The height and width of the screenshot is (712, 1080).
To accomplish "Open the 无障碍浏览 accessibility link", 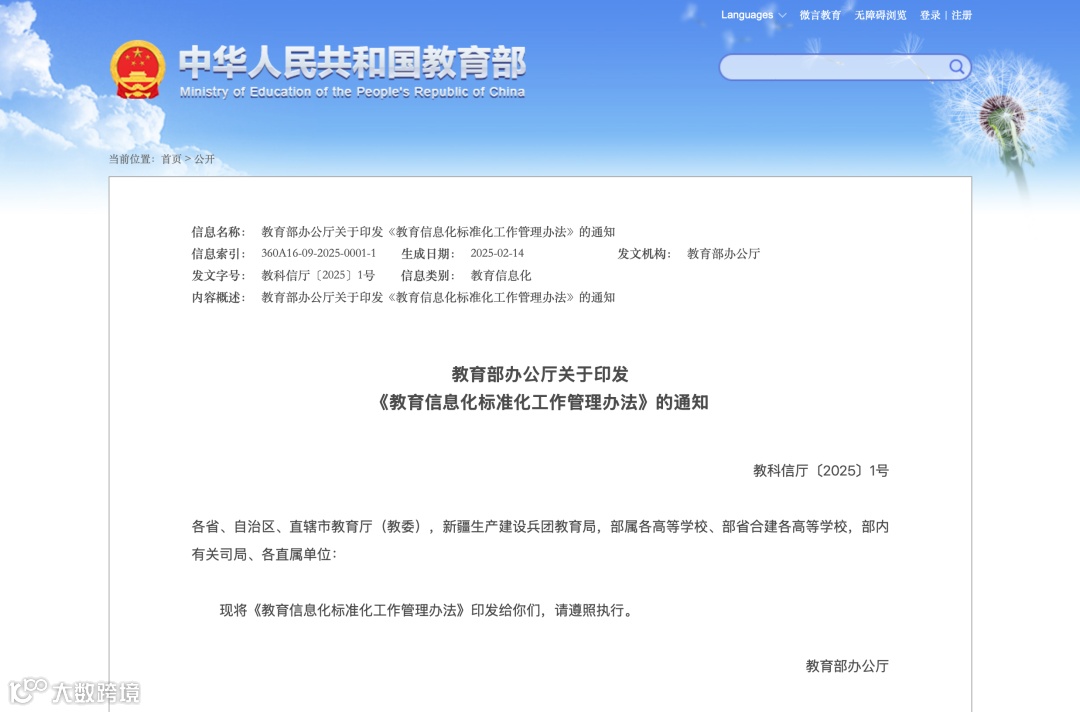I will pyautogui.click(x=880, y=15).
